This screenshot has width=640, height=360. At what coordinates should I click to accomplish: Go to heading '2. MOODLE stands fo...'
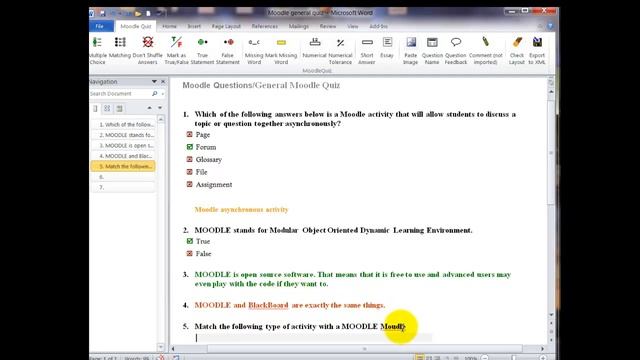pos(123,135)
